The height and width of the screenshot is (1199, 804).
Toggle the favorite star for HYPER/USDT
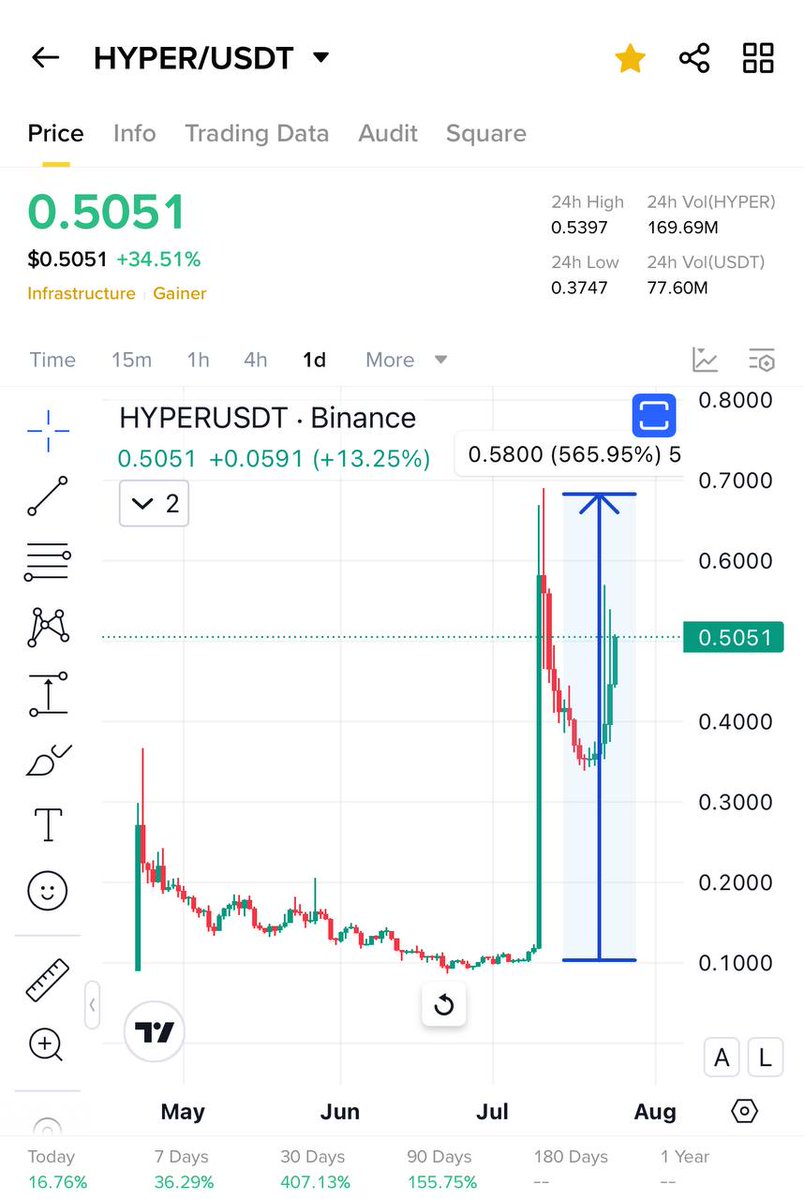(630, 58)
